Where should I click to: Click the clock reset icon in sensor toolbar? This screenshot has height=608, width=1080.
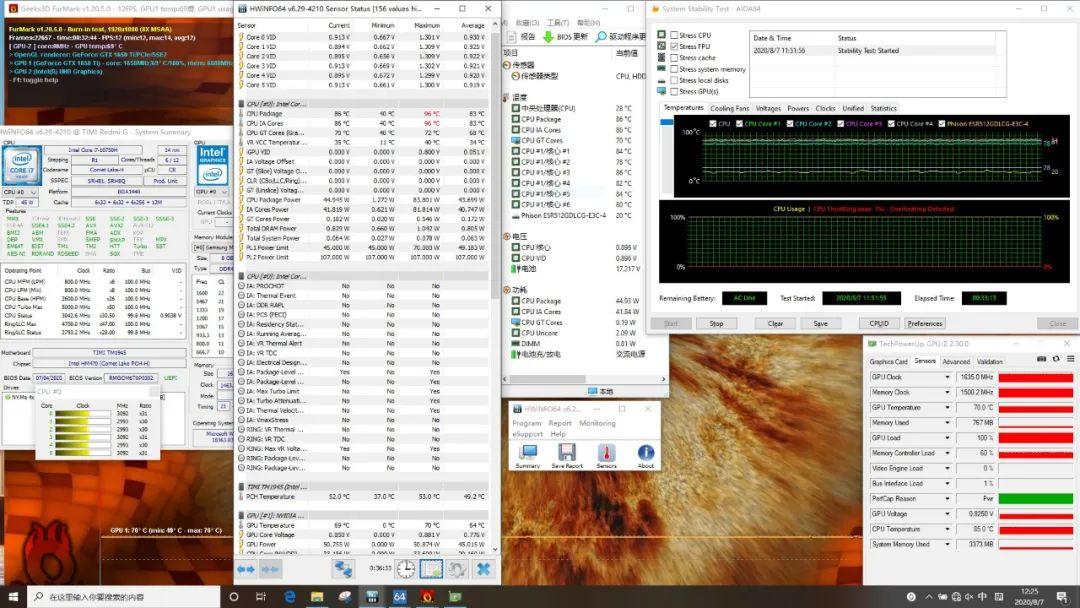[406, 569]
